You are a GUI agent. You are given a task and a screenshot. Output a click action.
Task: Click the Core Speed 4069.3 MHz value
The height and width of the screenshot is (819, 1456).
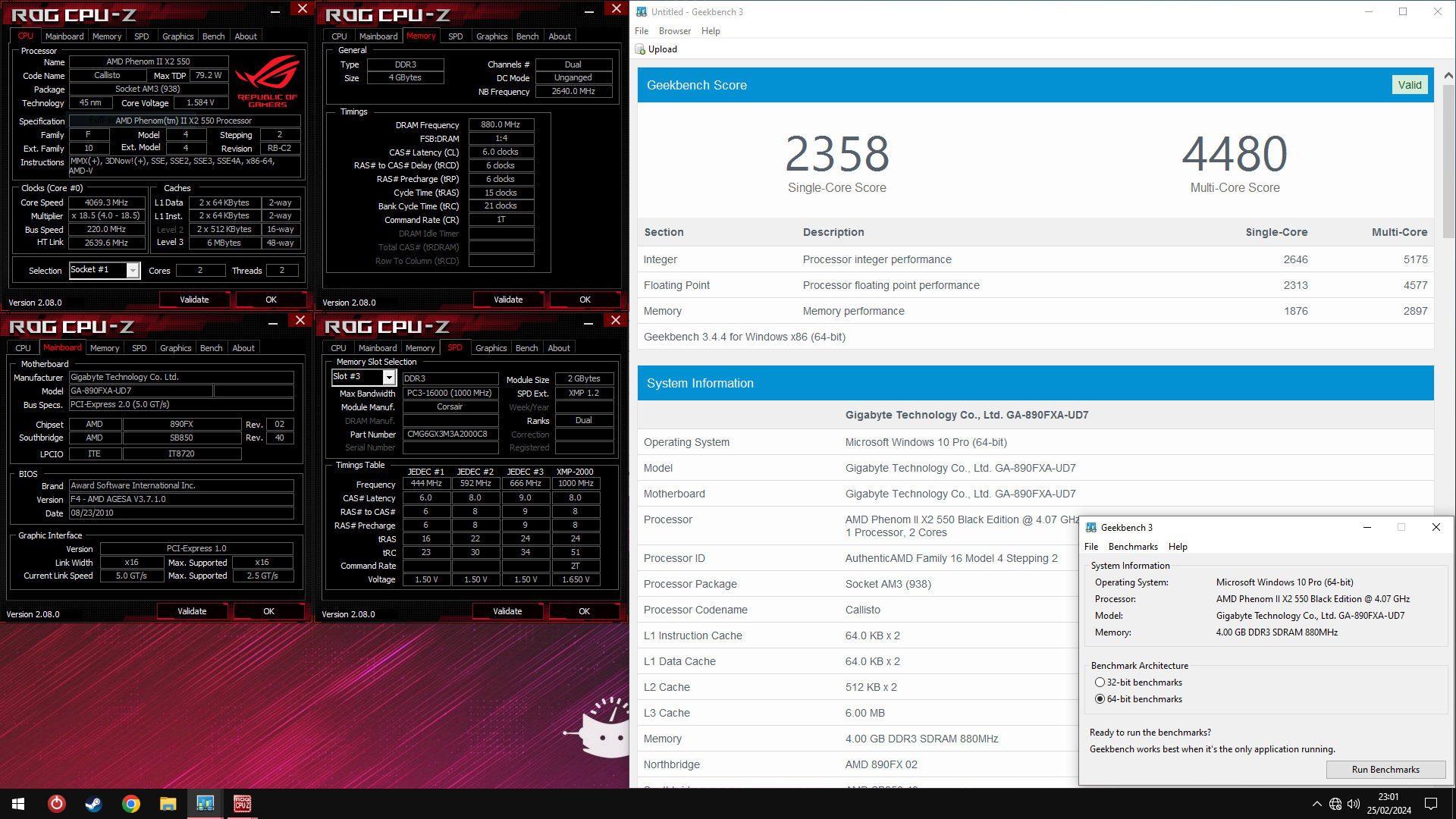coord(106,202)
